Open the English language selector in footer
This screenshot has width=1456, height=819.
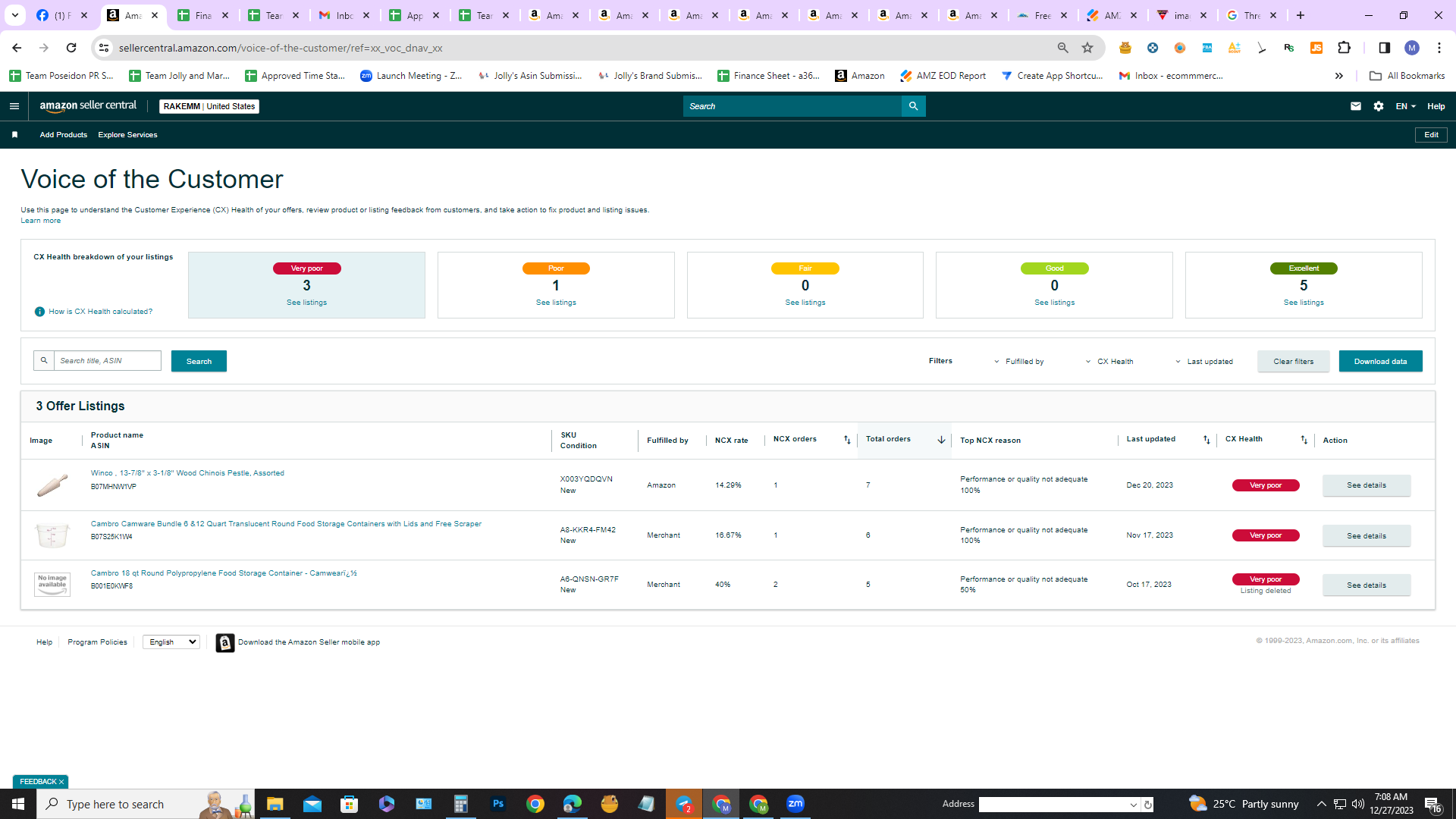(x=171, y=642)
